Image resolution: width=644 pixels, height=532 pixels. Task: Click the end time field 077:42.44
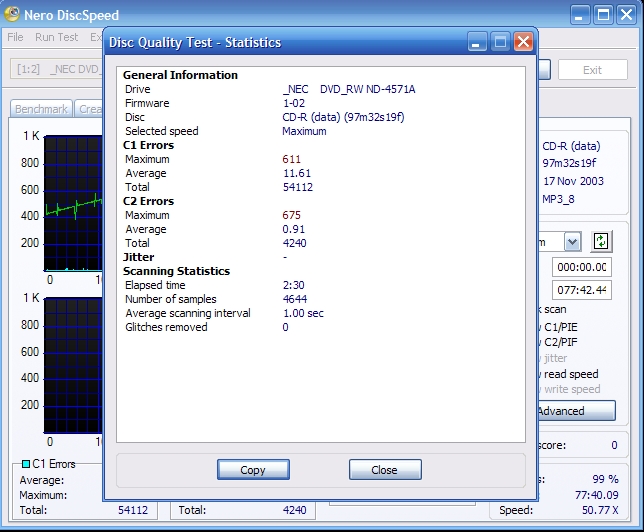click(x=582, y=290)
